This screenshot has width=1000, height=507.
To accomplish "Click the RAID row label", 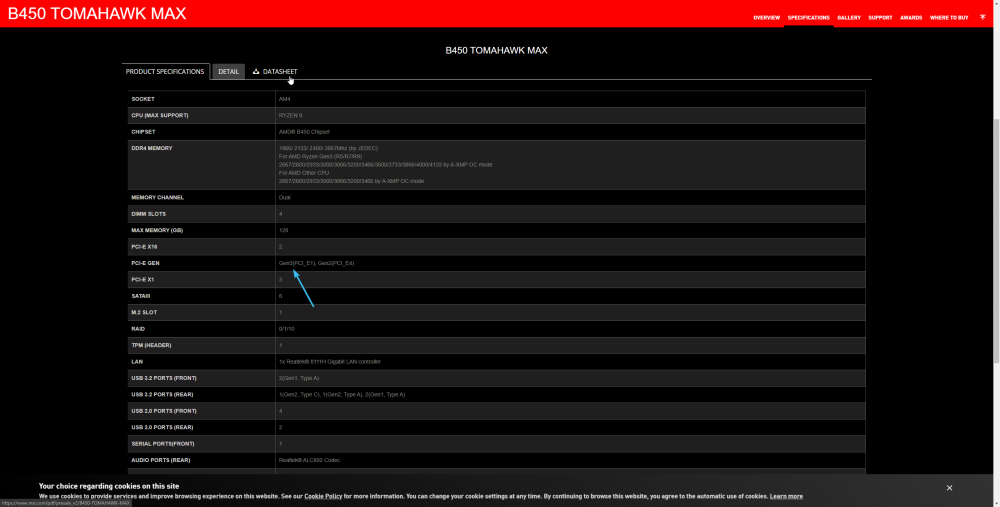I will click(138, 329).
